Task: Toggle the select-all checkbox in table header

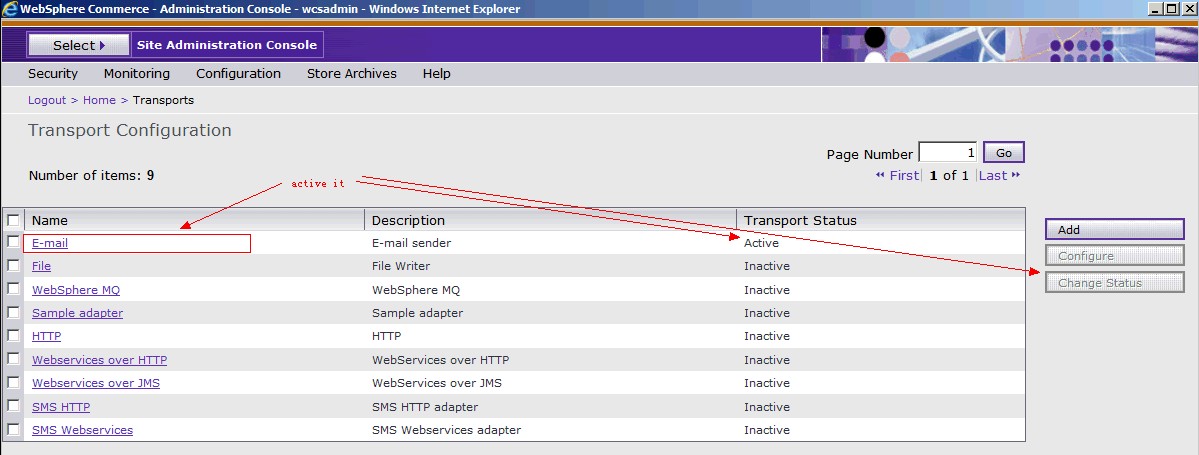Action: (13, 220)
